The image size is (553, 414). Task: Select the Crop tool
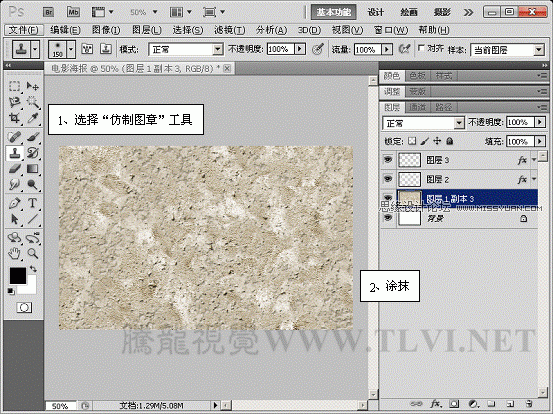pyautogui.click(x=14, y=118)
